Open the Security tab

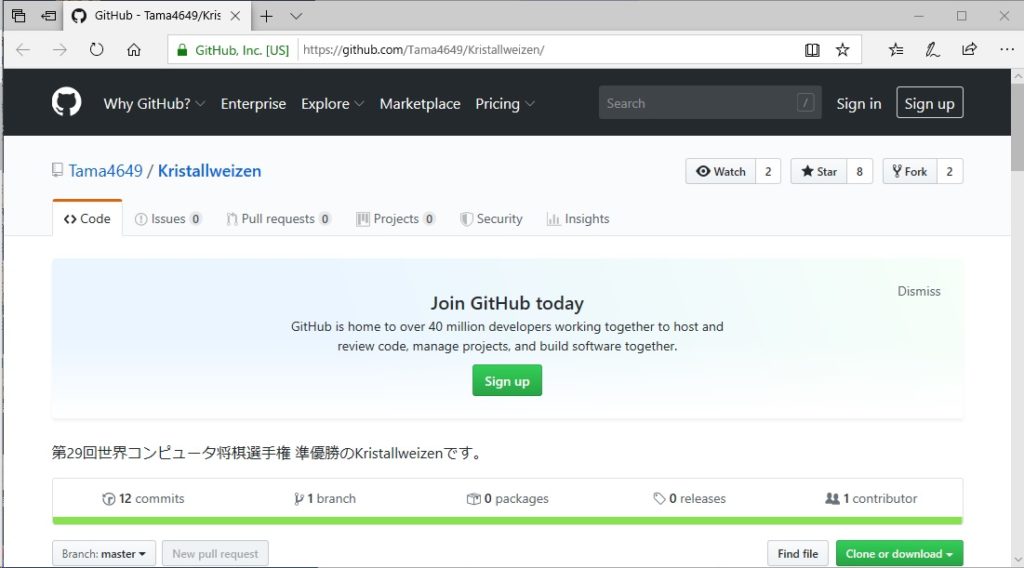click(x=492, y=219)
